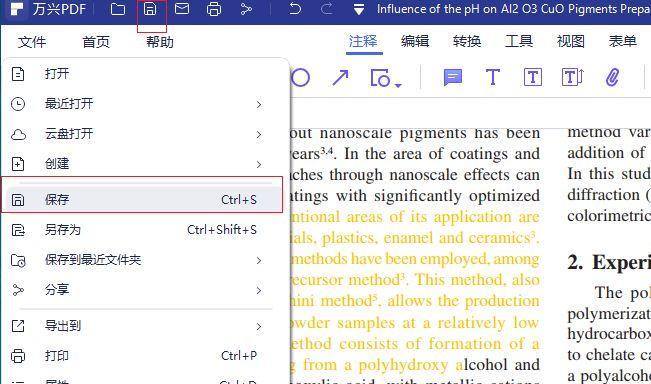Open the 文件 menu
The width and height of the screenshot is (651, 384).
32,42
